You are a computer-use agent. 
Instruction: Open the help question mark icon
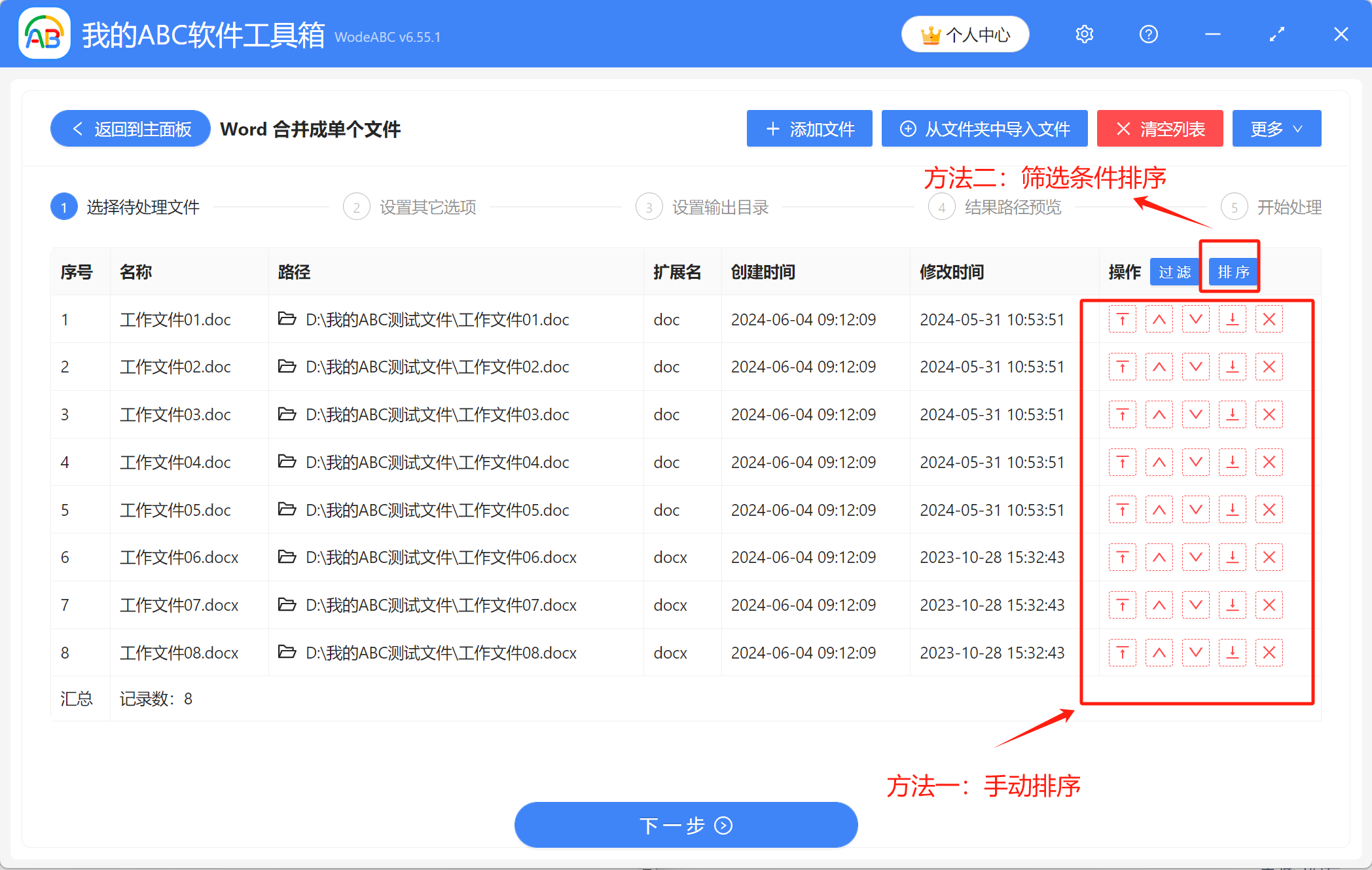click(x=1148, y=34)
